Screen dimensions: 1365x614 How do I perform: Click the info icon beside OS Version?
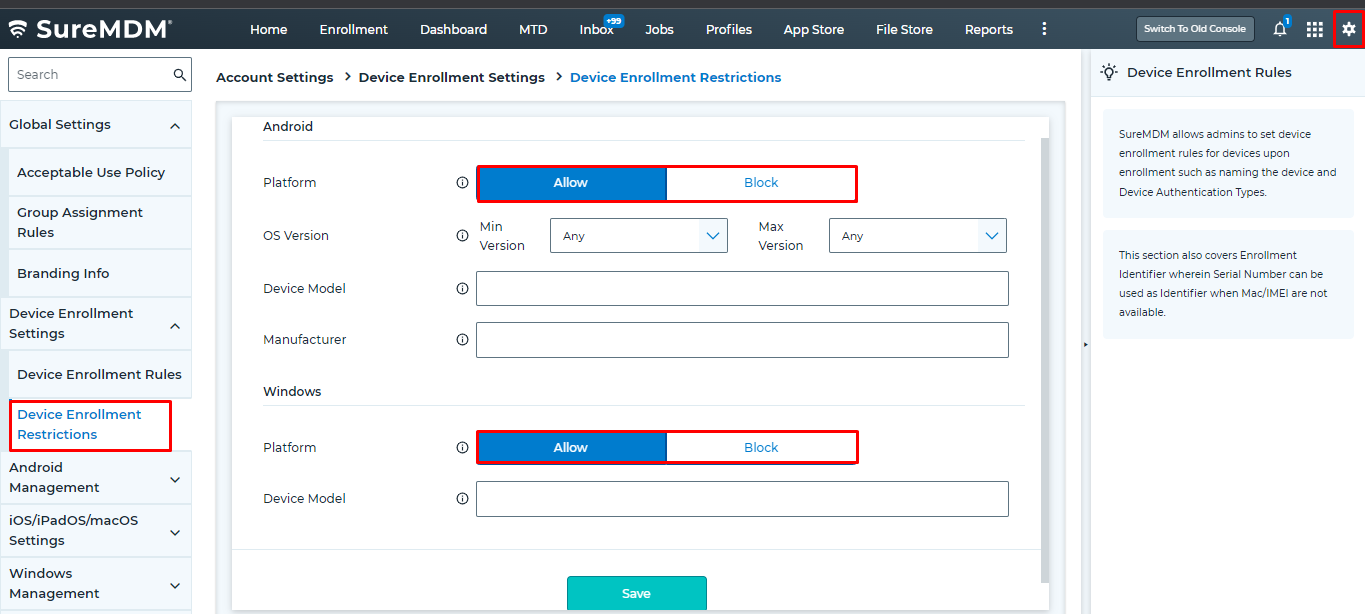pos(461,235)
